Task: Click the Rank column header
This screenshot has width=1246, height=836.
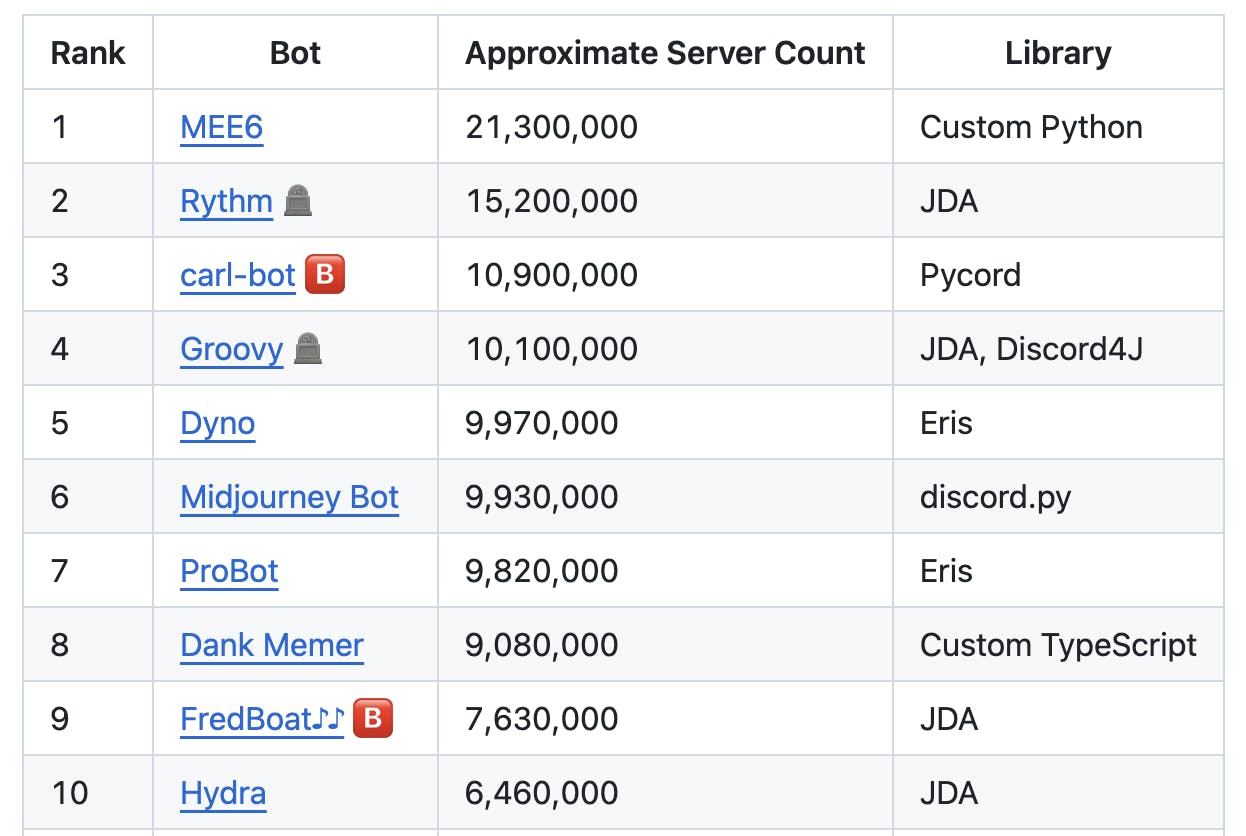Action: 88,53
